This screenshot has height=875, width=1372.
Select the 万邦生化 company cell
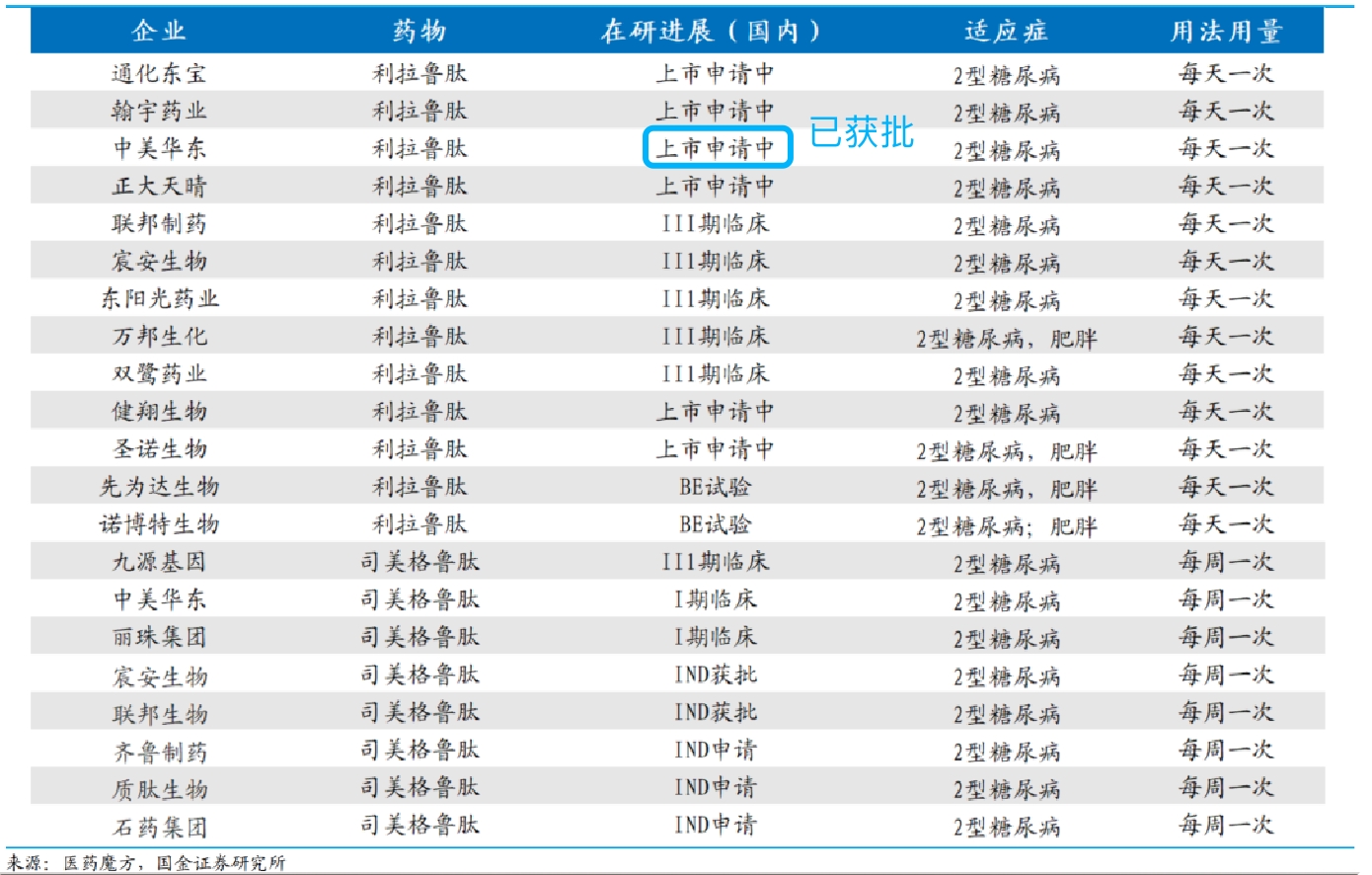coord(159,336)
